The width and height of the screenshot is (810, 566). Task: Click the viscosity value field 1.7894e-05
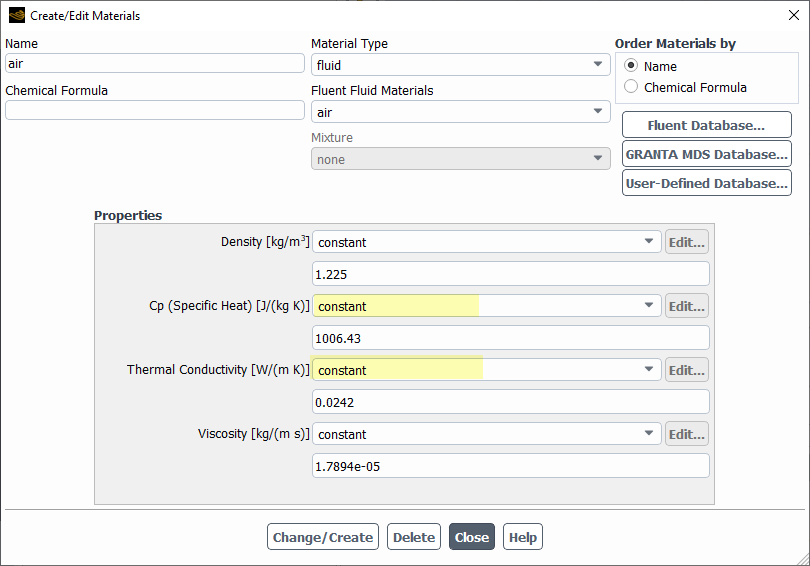[x=510, y=466]
